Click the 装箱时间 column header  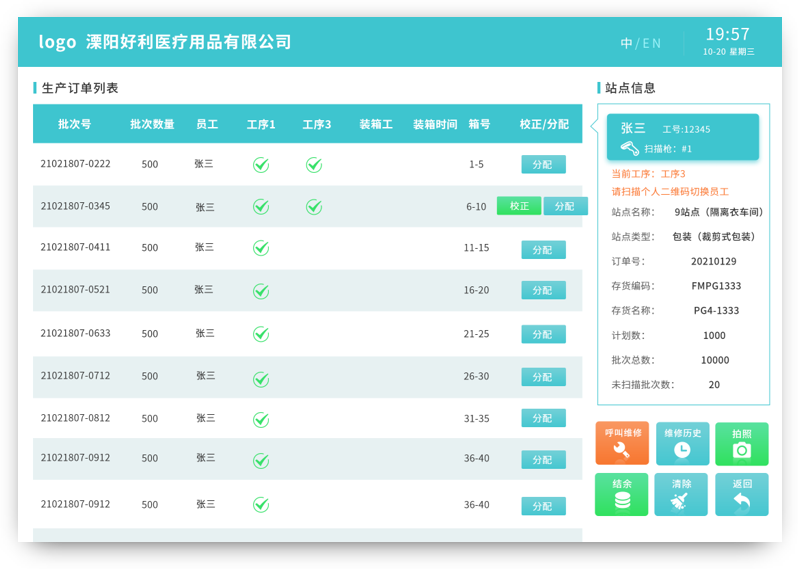pyautogui.click(x=435, y=124)
